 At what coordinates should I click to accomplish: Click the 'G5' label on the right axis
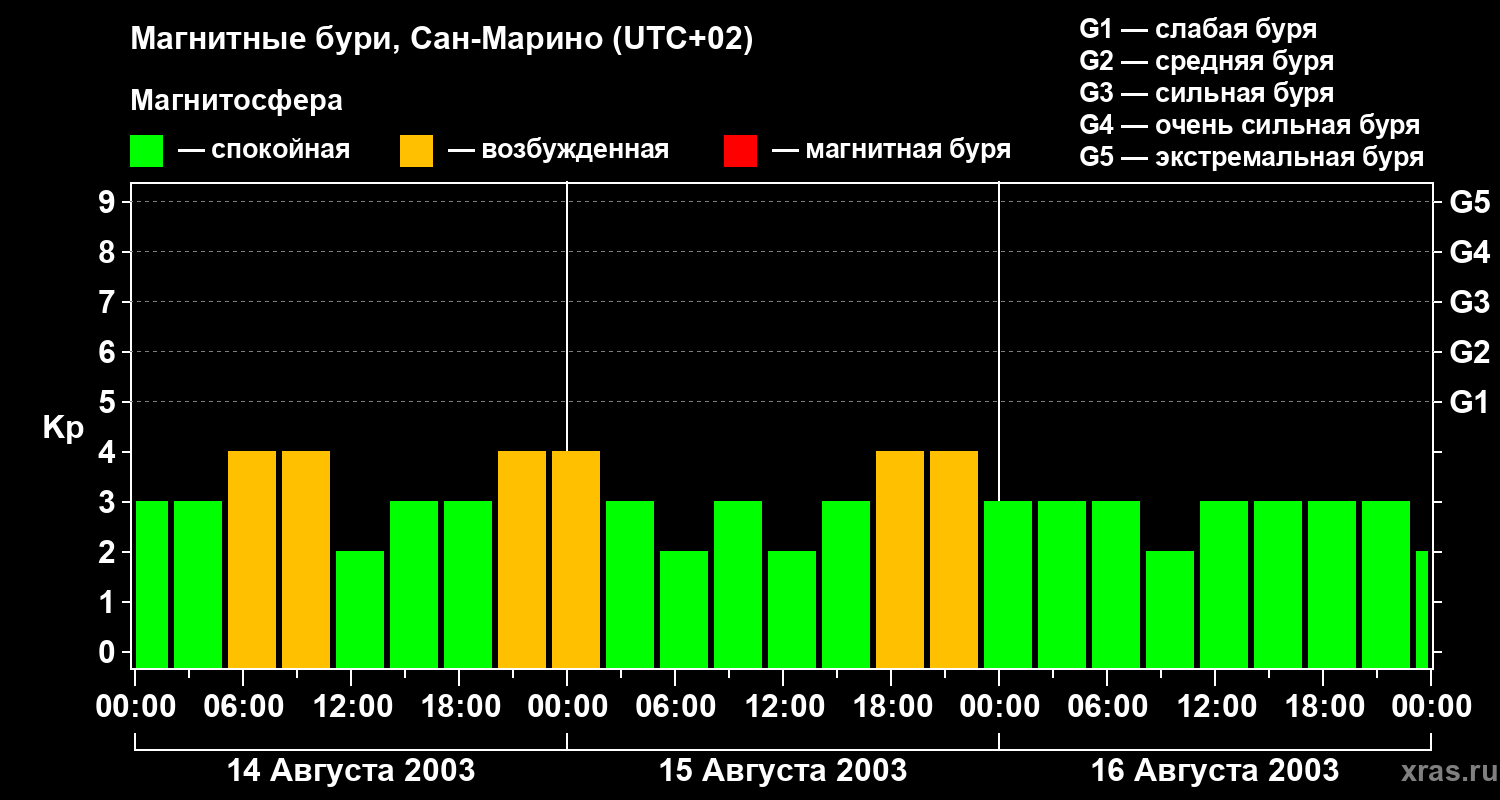pos(1470,202)
